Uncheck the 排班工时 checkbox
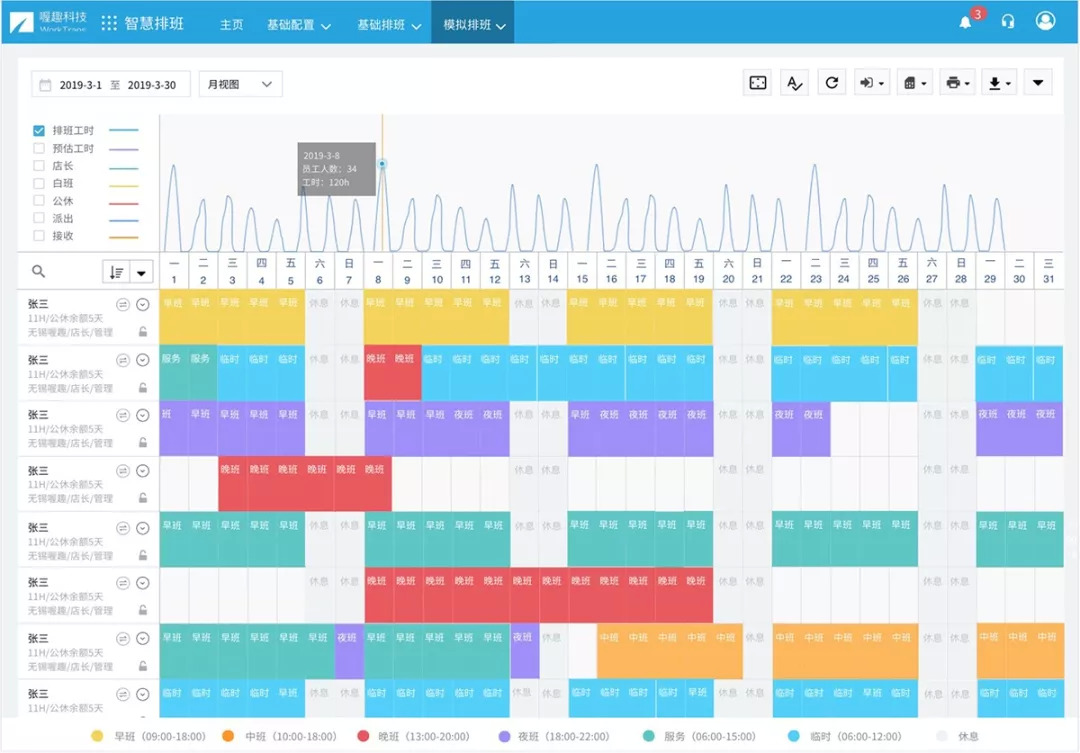 [x=39, y=131]
